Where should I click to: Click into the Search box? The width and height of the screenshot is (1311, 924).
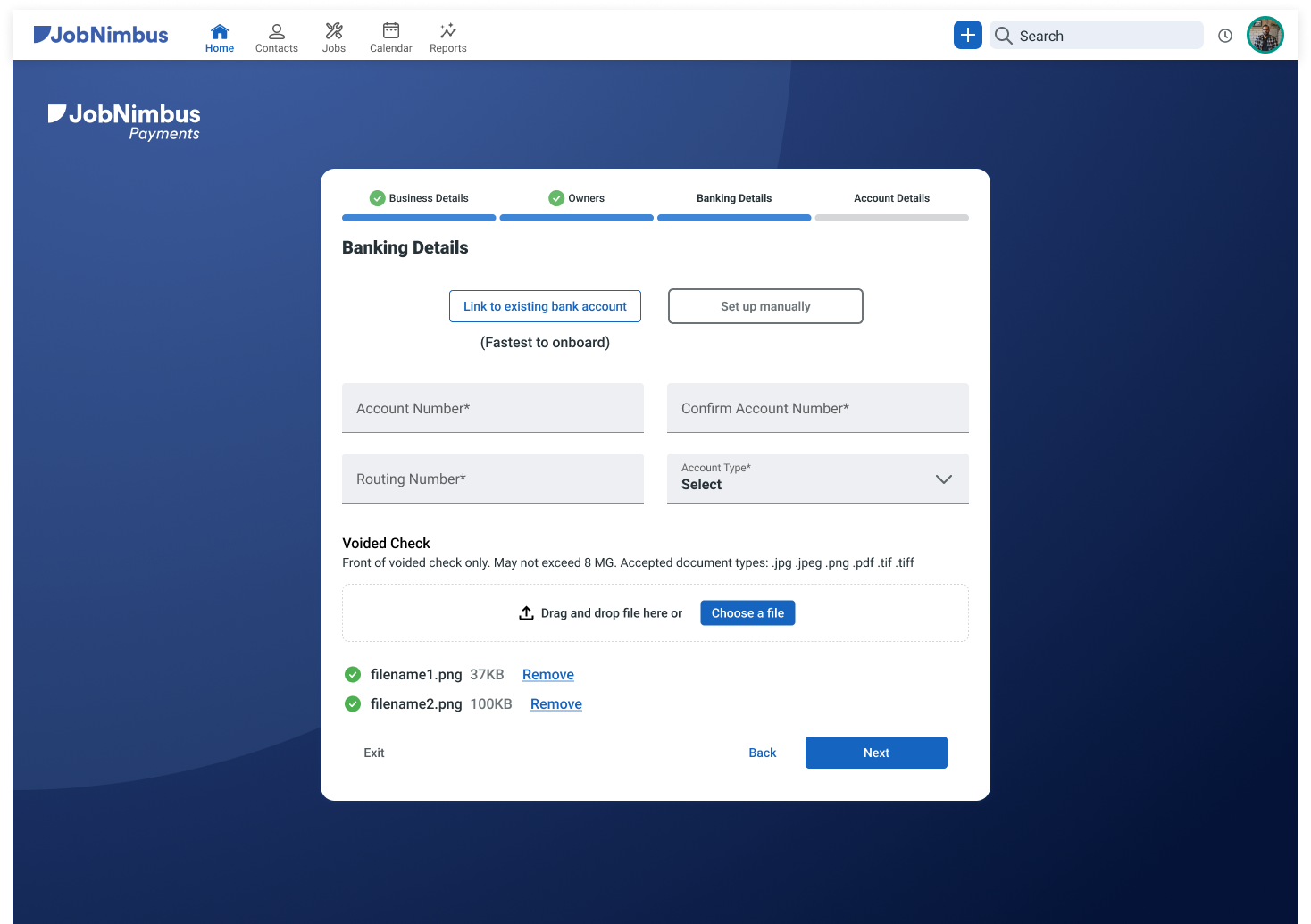pyautogui.click(x=1097, y=36)
